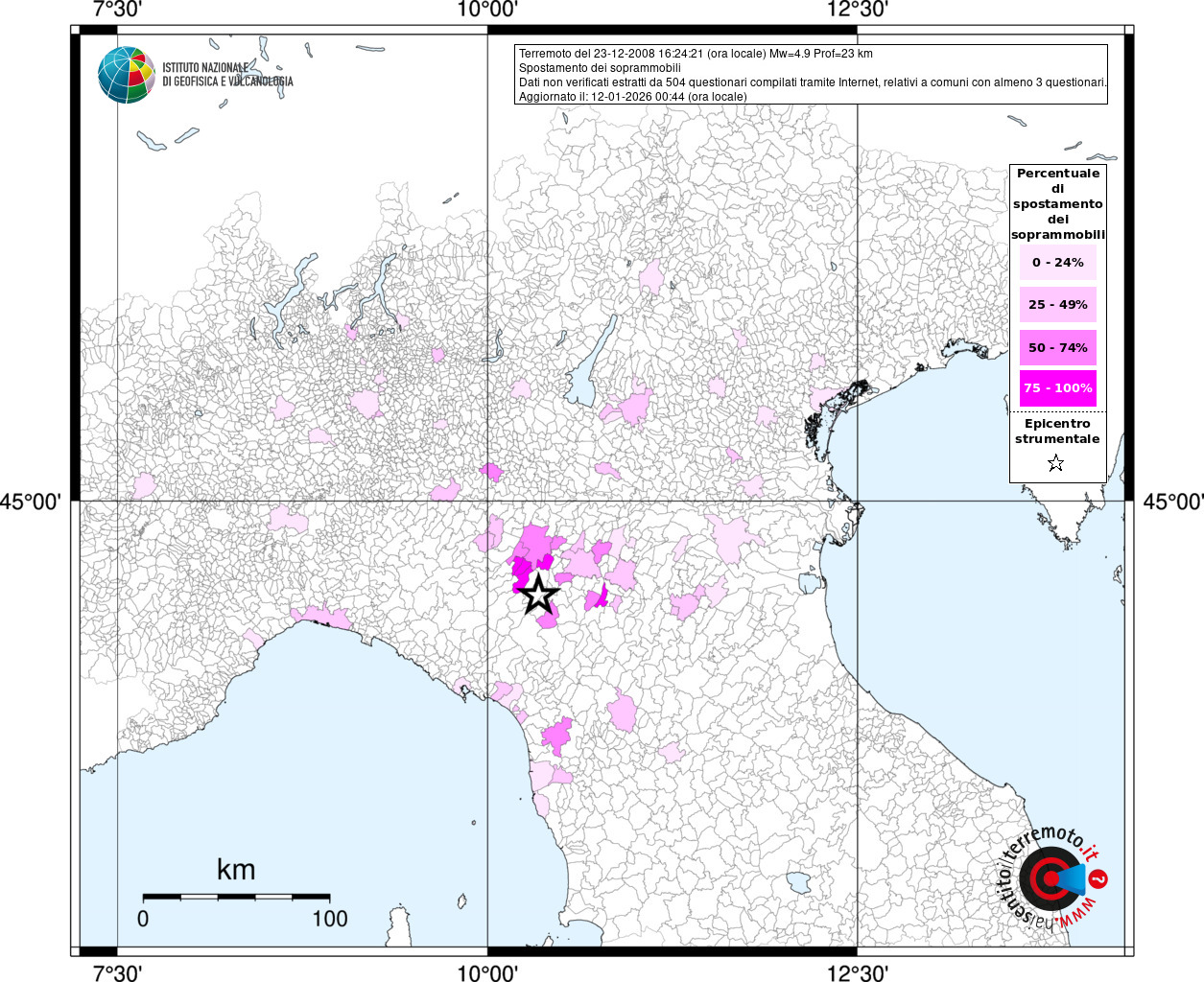Screen dimensions: 1204x982
Task: Select the 0 - 24% legend swatch
Action: (1057, 262)
